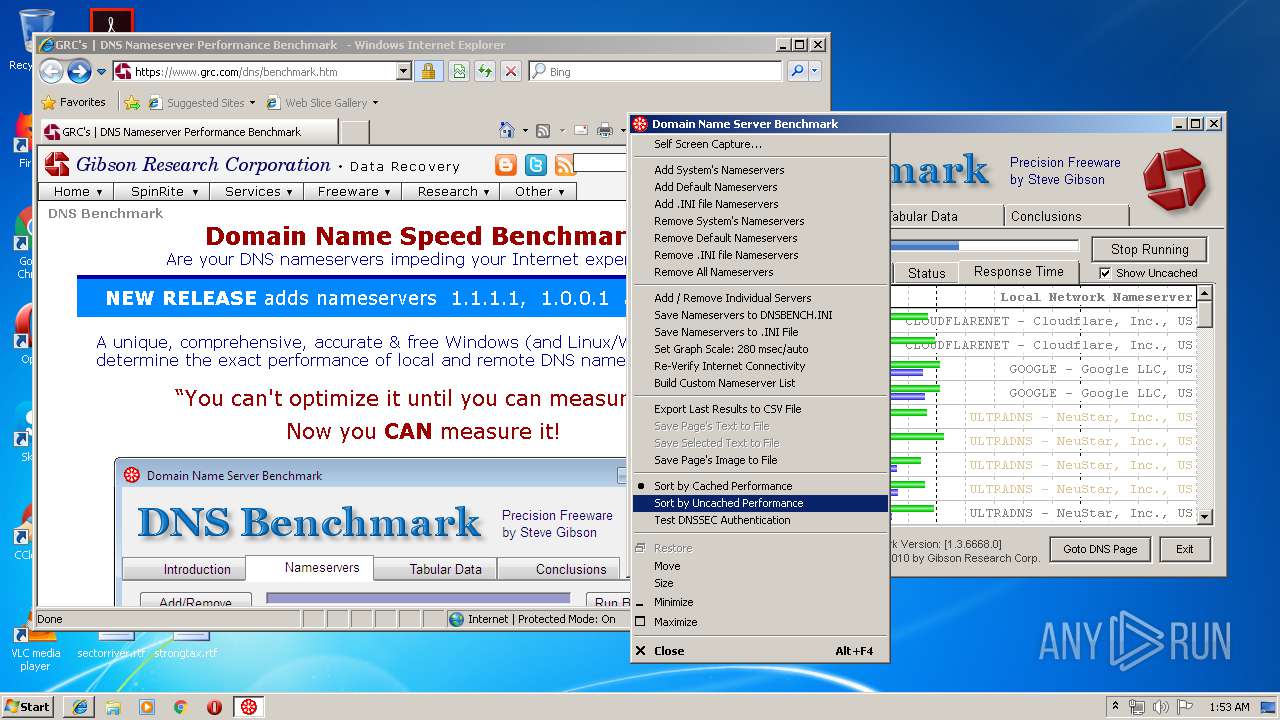The height and width of the screenshot is (720, 1280).
Task: Select Sort by Cached Performance option
Action: point(760,486)
